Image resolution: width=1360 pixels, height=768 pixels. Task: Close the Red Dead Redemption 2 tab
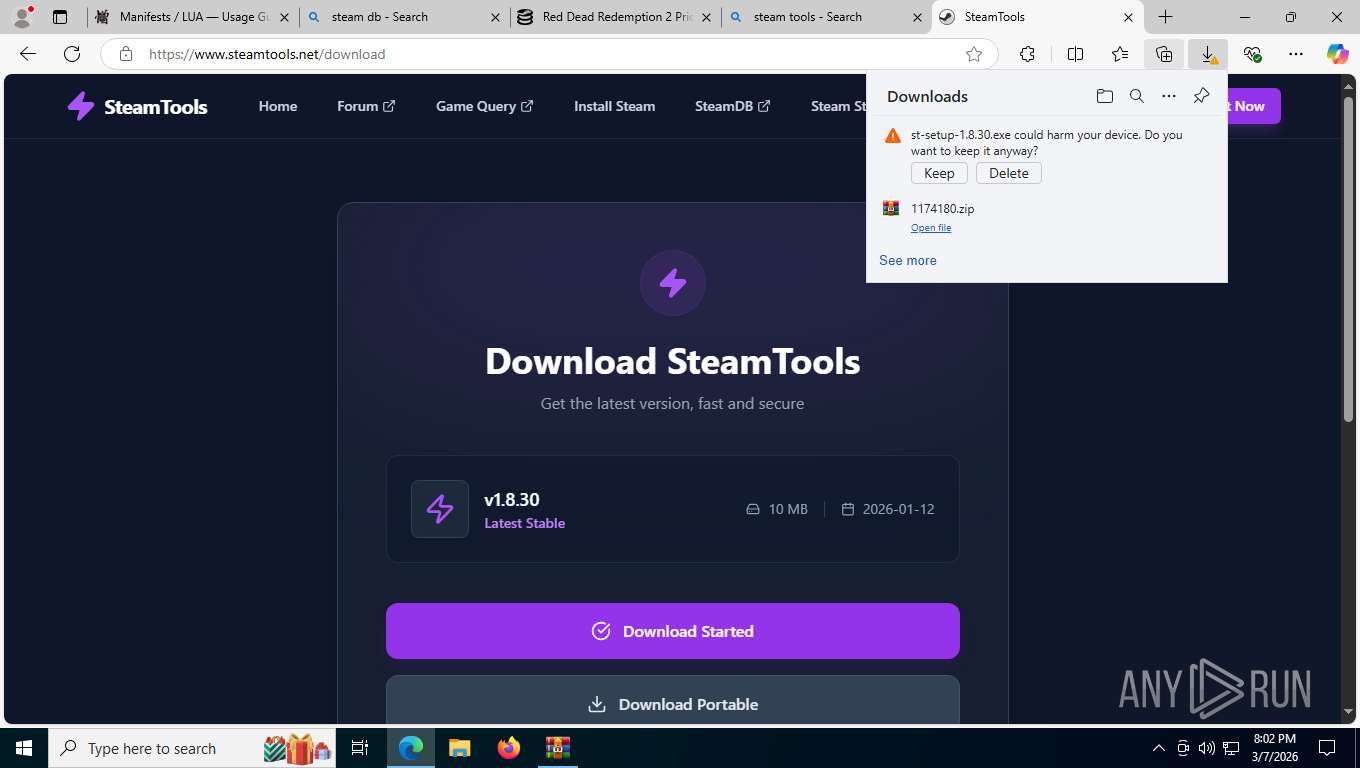707,17
